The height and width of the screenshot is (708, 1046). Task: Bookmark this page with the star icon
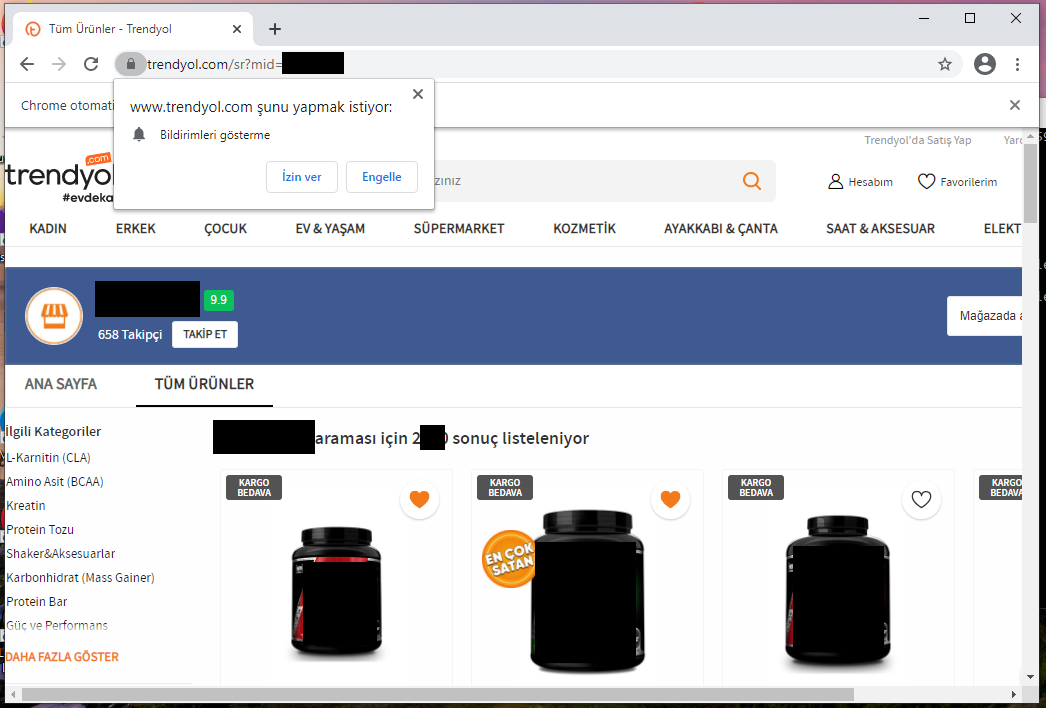click(x=945, y=64)
